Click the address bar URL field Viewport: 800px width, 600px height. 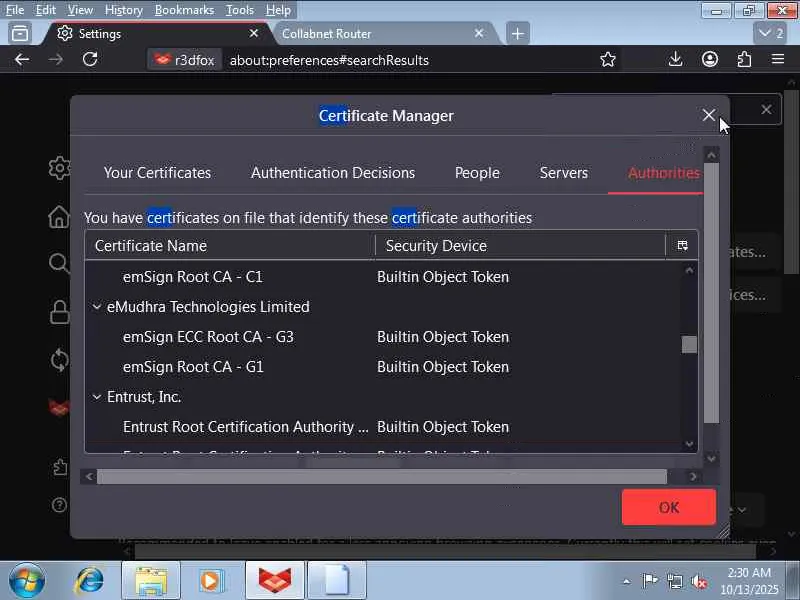pos(408,60)
